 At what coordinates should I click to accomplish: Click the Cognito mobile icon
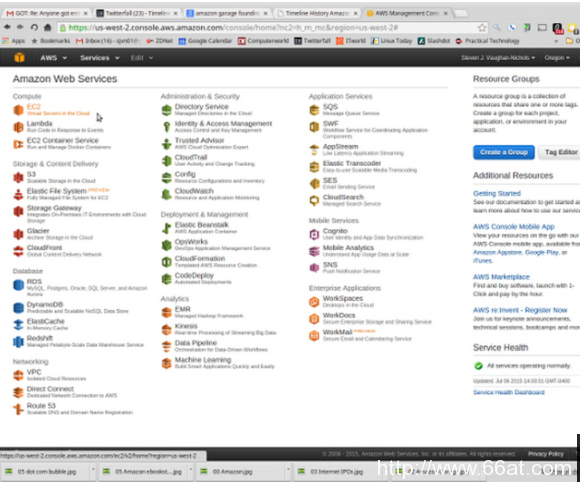314,234
